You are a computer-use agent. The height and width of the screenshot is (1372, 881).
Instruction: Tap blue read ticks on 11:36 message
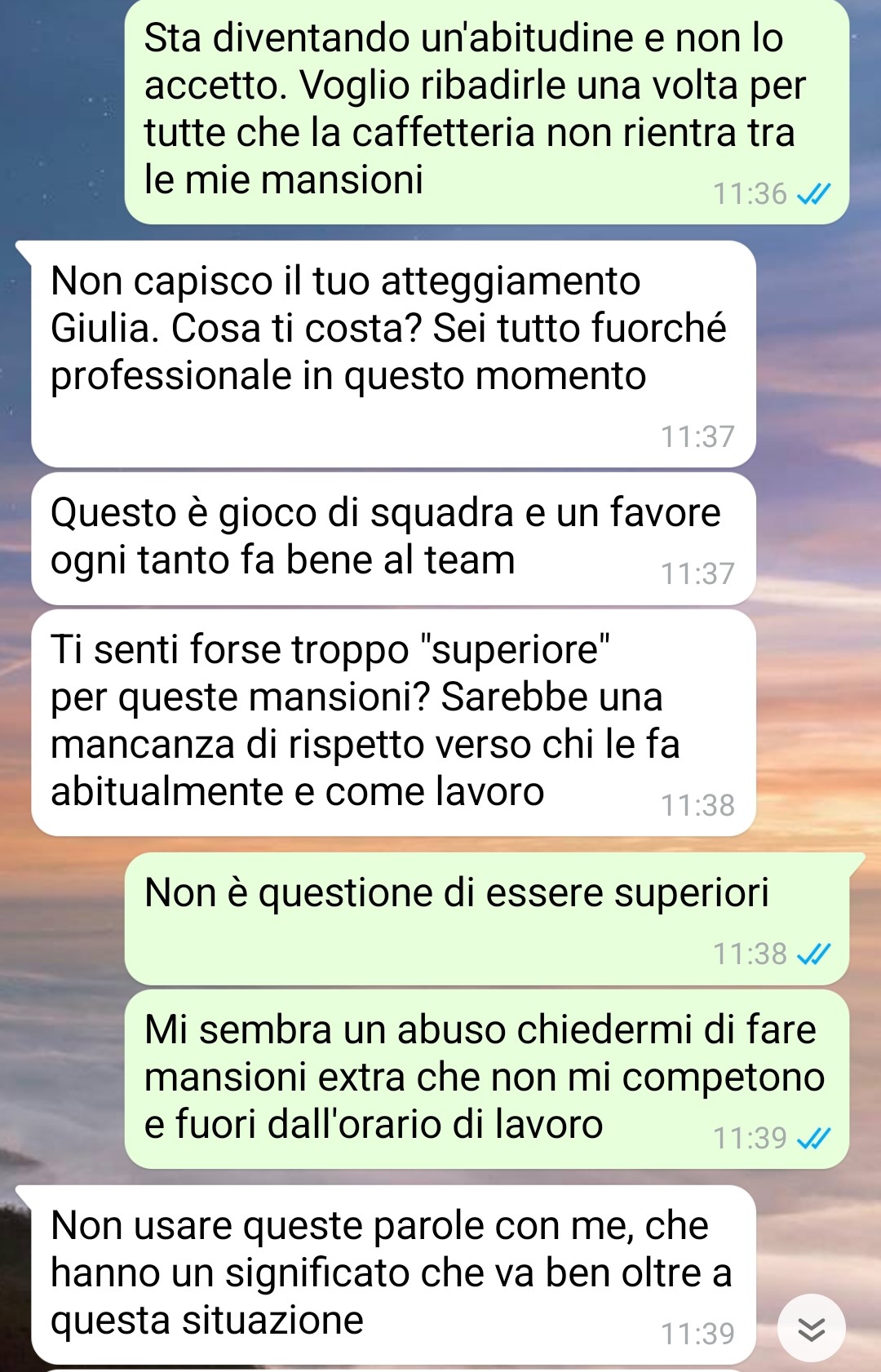pyautogui.click(x=813, y=194)
